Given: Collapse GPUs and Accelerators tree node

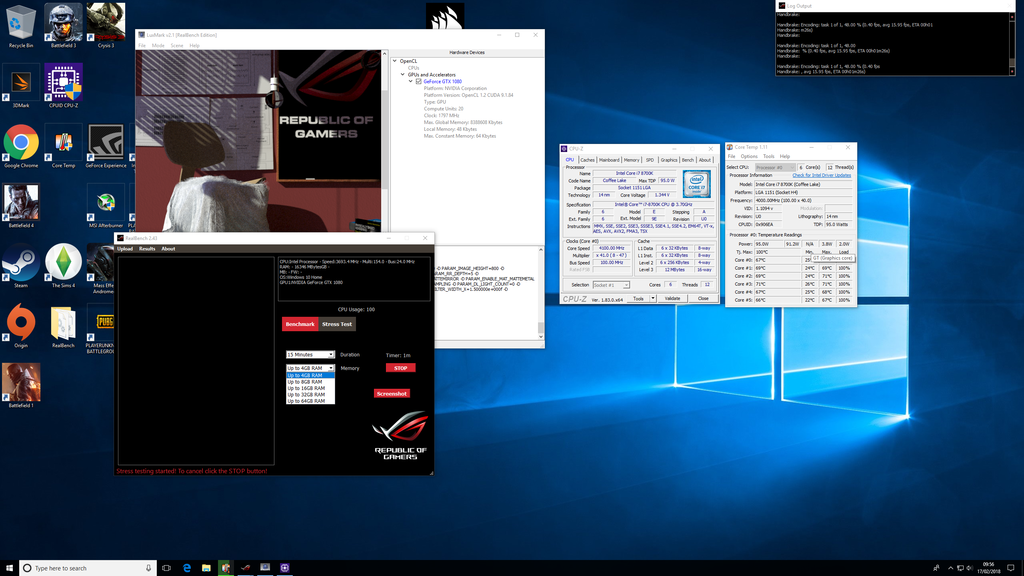Looking at the screenshot, I should [402, 75].
